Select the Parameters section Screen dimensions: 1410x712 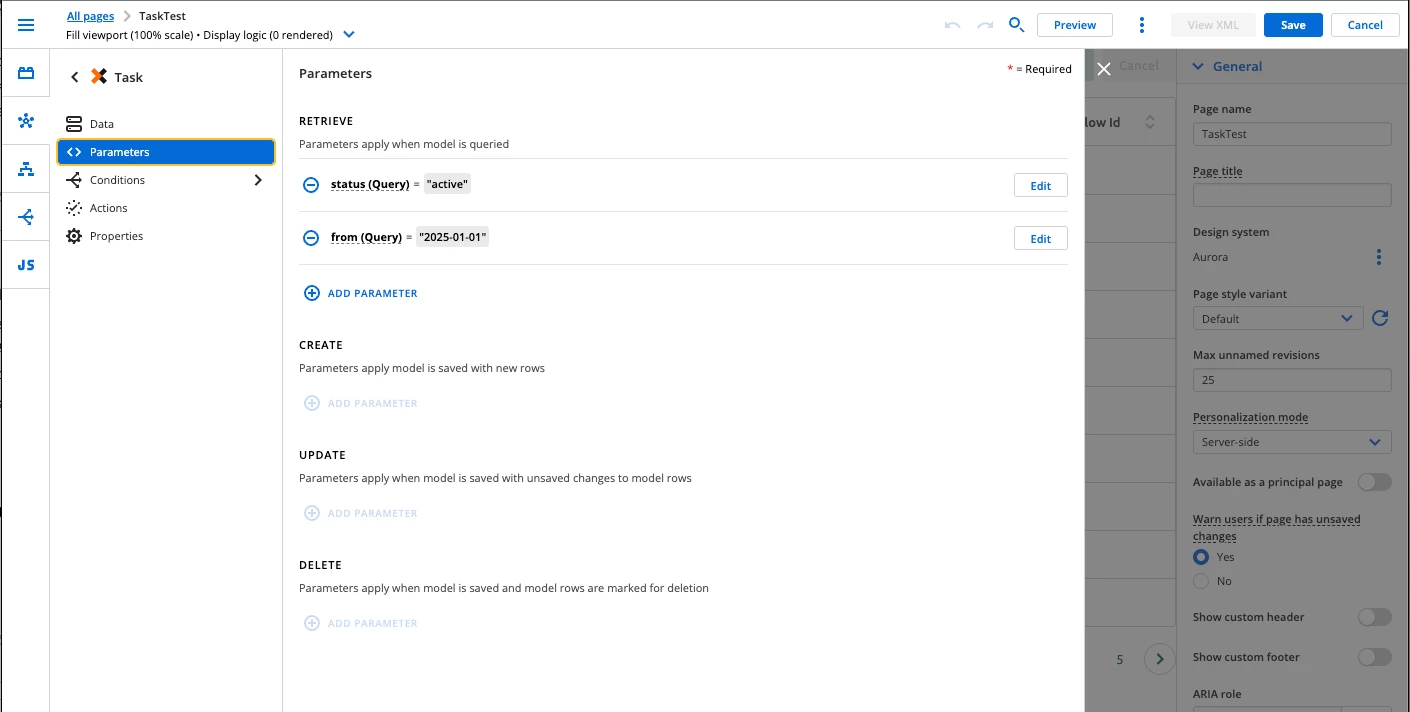(x=166, y=152)
